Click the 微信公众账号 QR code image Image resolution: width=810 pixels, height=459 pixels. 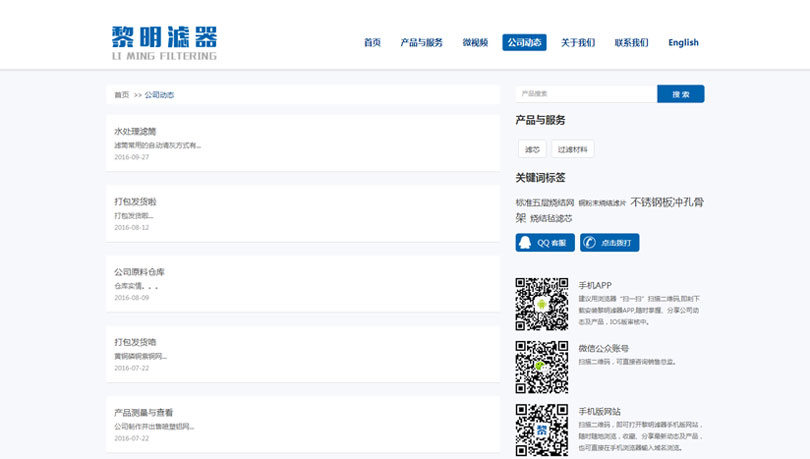click(541, 367)
